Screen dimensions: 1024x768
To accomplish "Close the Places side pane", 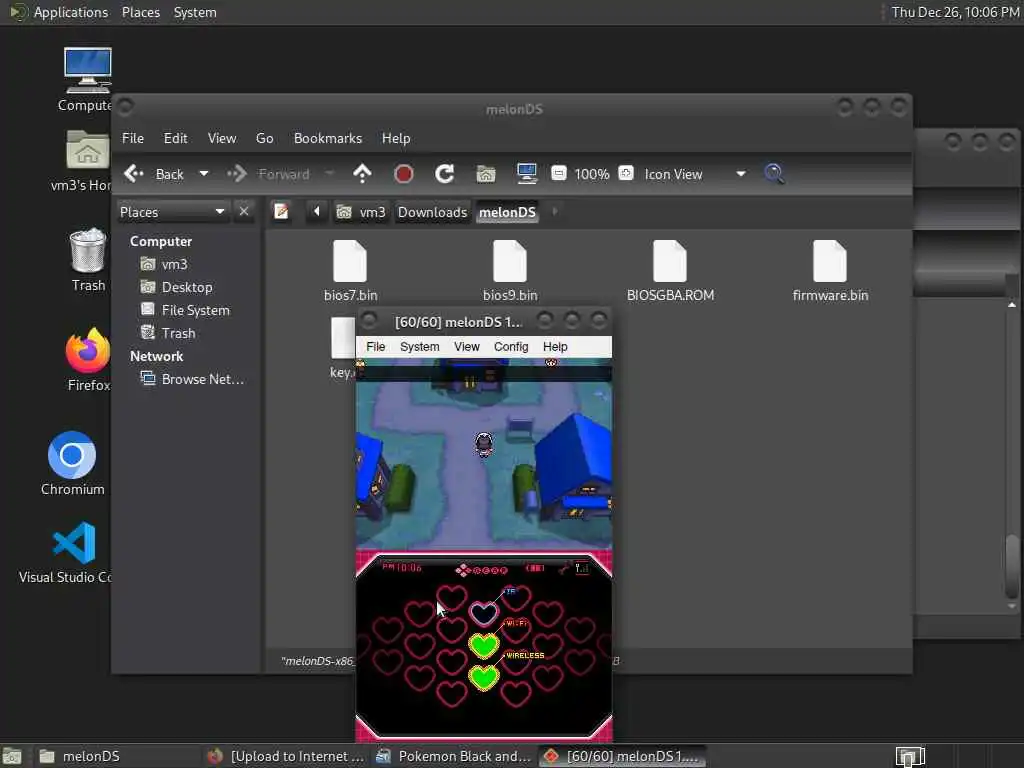I will pyautogui.click(x=244, y=212).
